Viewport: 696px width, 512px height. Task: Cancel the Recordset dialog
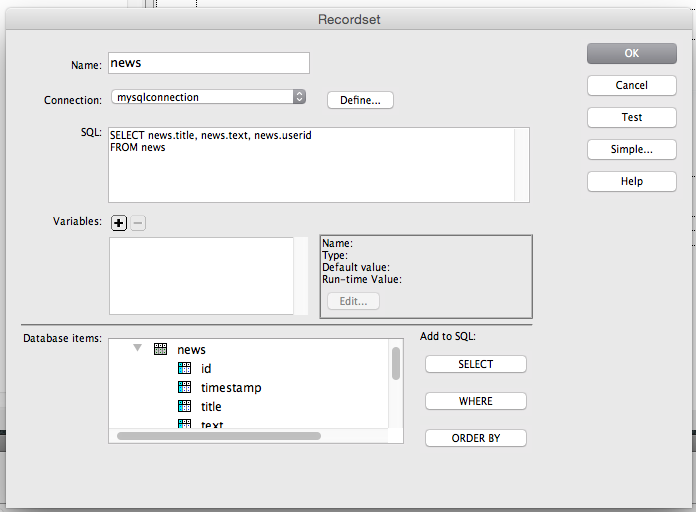click(x=632, y=85)
